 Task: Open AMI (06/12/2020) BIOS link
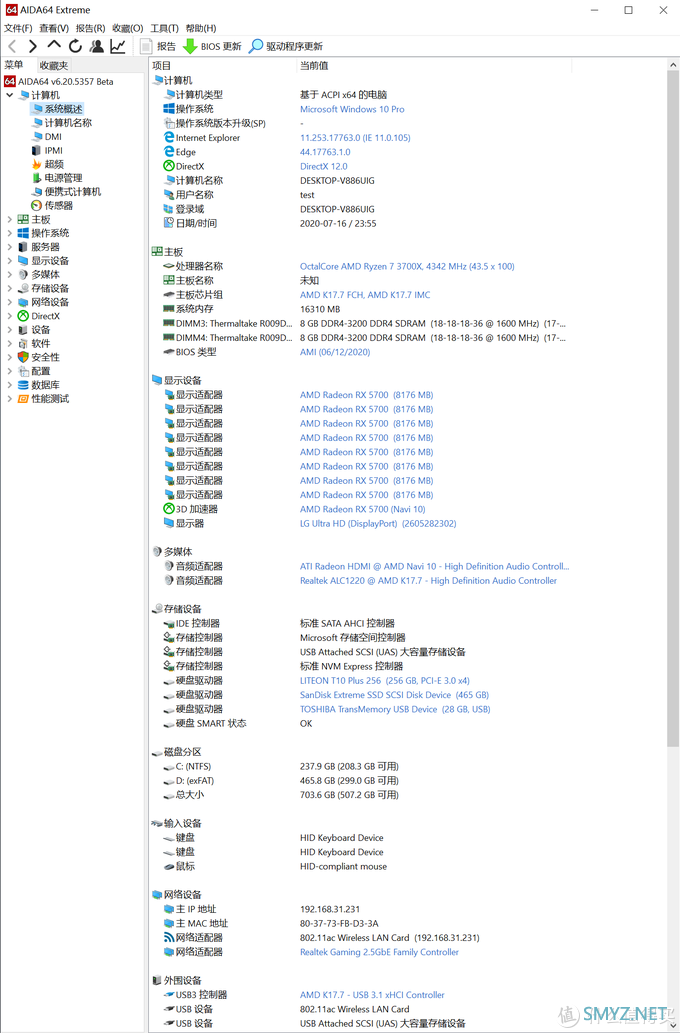[x=335, y=352]
